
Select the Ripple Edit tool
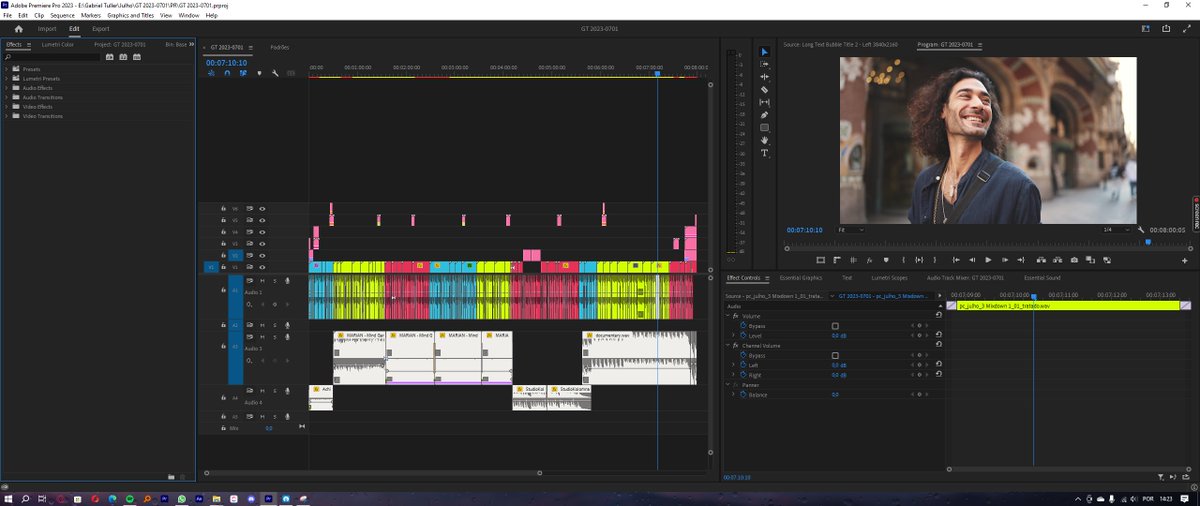[765, 77]
